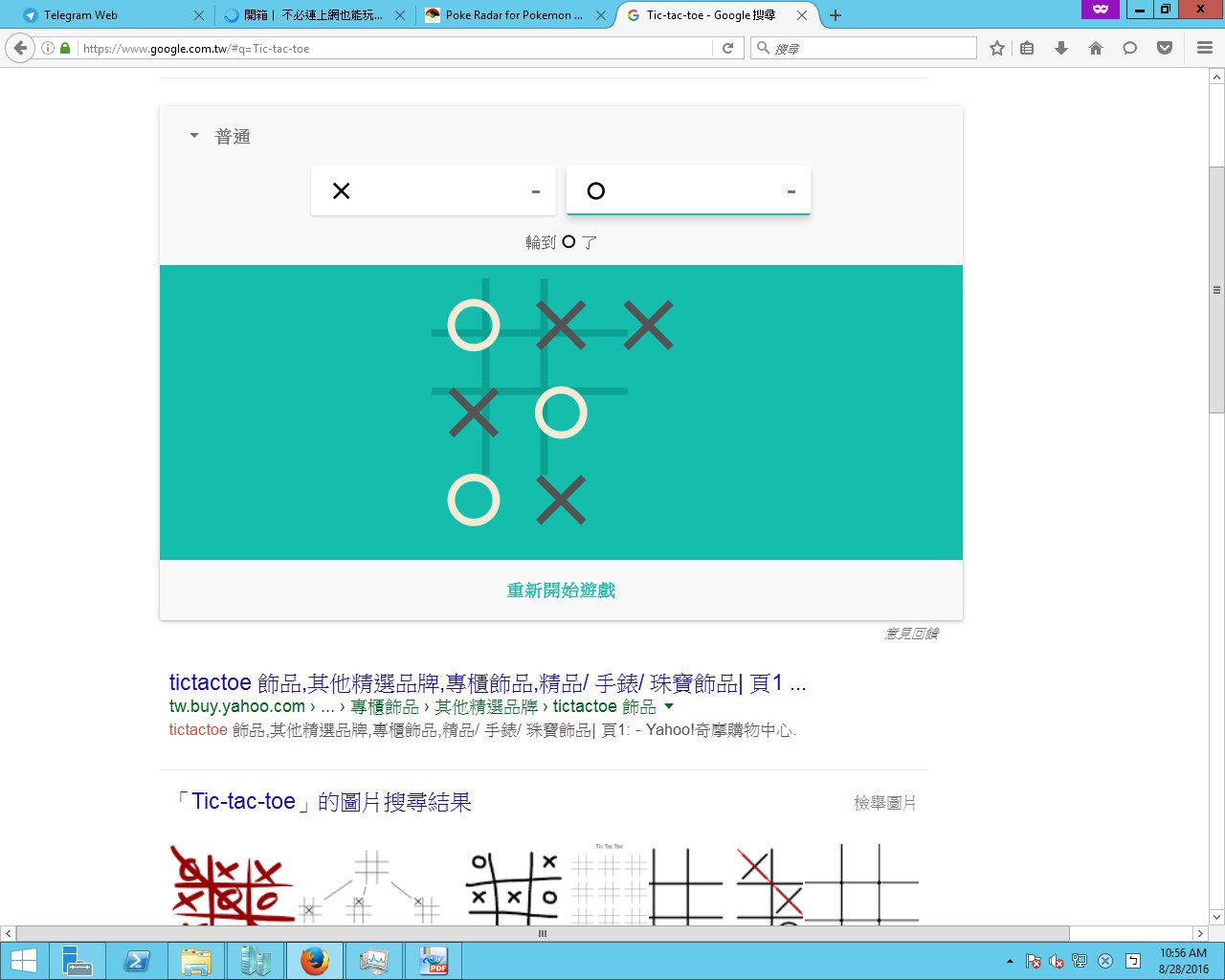Open the Downloads arrow panel

pos(1061,48)
